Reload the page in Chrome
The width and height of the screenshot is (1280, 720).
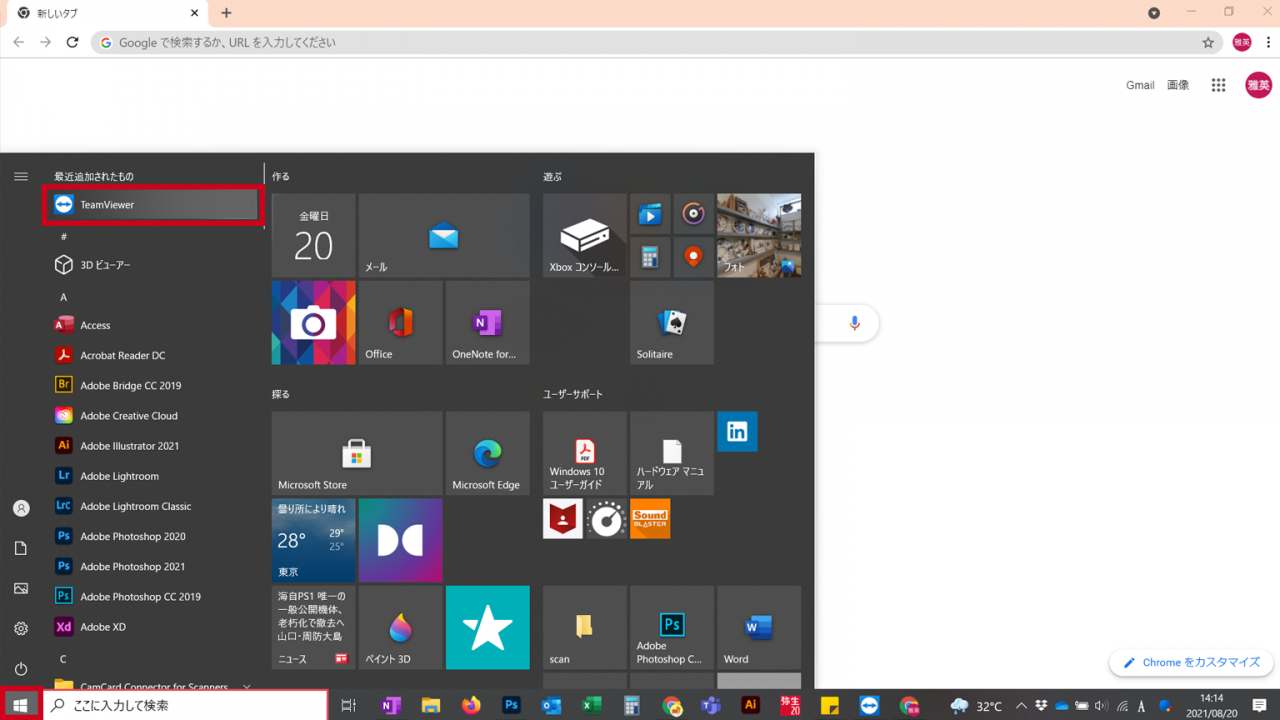coord(72,43)
